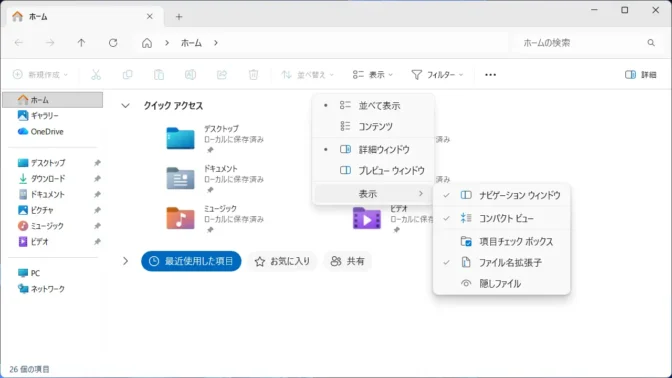The image size is (672, 378).
Task: Open the 新規作成 dropdown
Action: (x=40, y=75)
